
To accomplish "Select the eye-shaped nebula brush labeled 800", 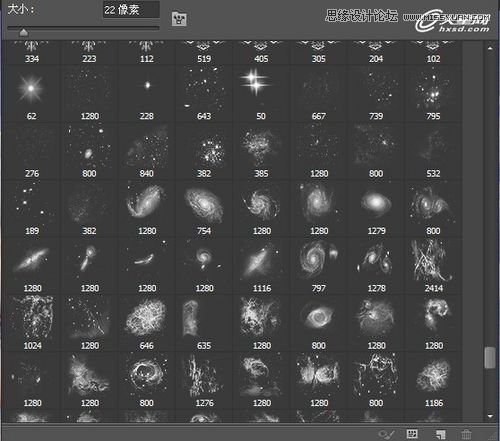I will click(319, 323).
